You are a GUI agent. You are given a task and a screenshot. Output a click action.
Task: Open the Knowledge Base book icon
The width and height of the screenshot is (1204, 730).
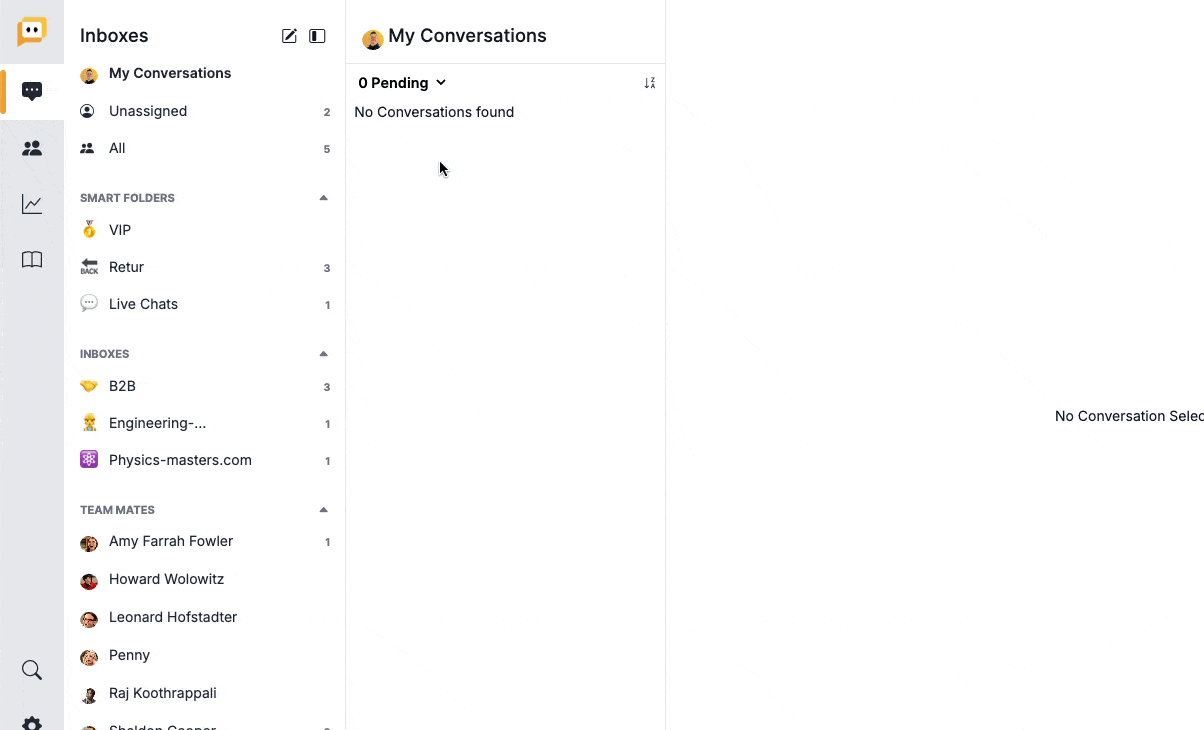click(32, 260)
